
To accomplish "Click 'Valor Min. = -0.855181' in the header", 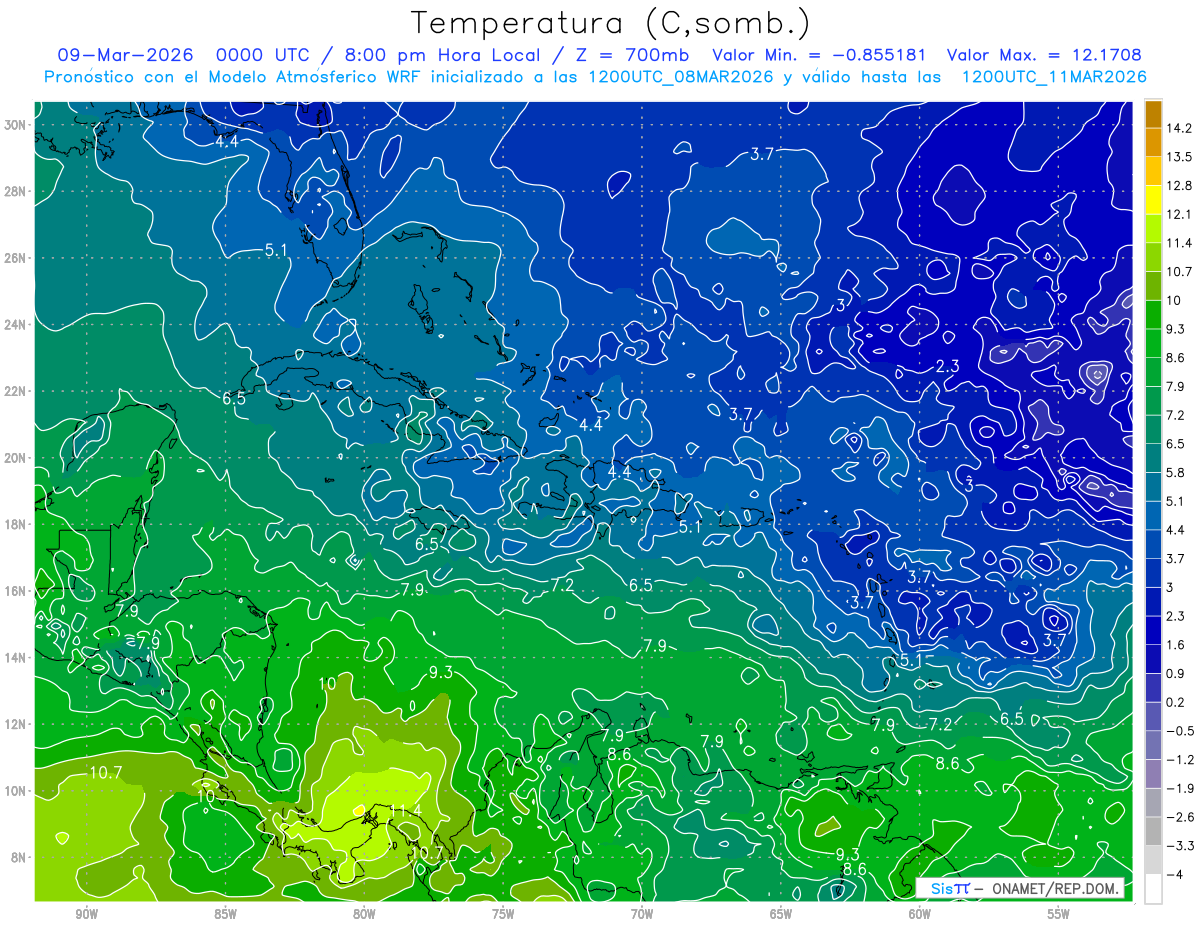I will coord(819,55).
